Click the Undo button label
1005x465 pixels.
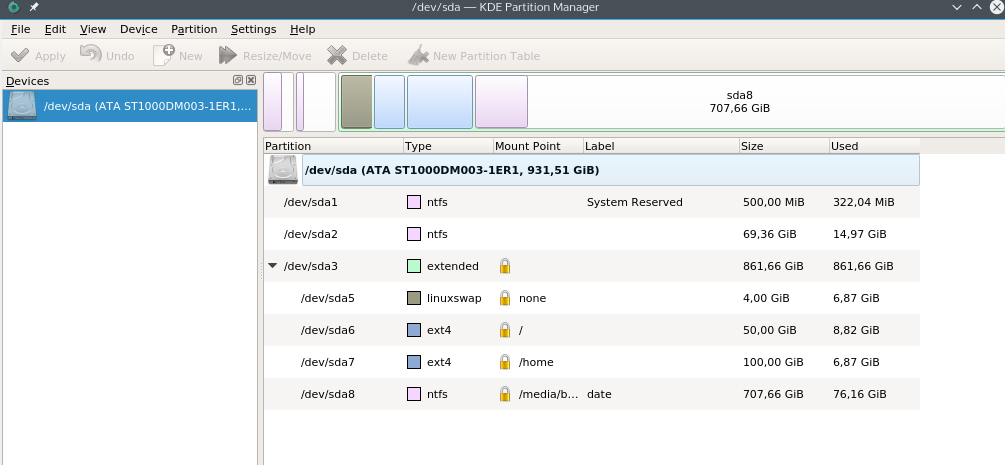coord(120,56)
